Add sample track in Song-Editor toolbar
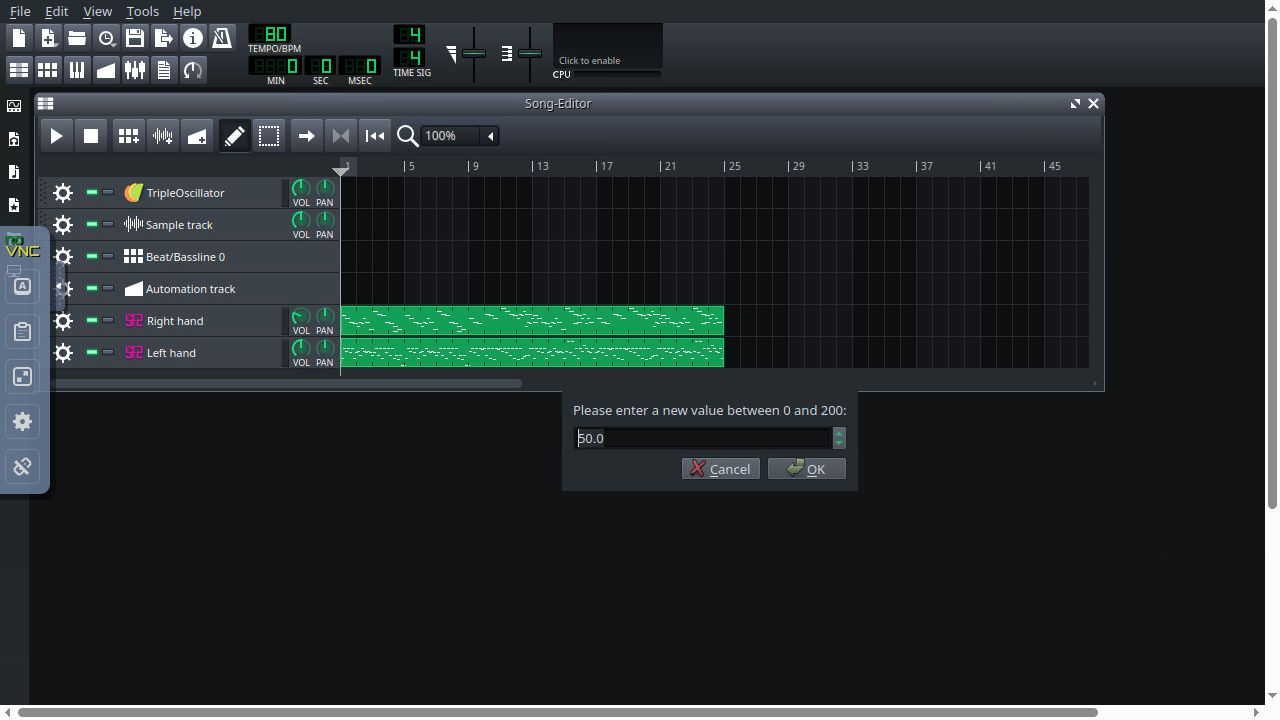 163,136
